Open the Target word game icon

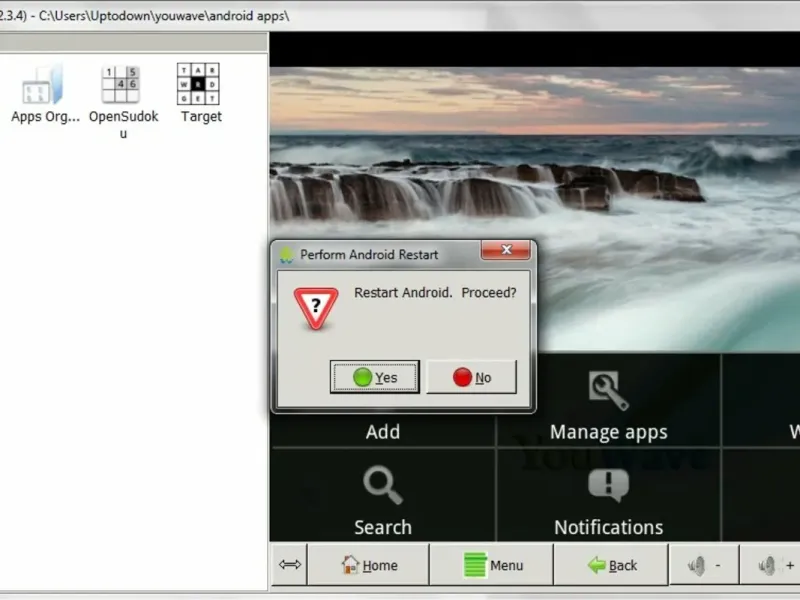click(198, 84)
